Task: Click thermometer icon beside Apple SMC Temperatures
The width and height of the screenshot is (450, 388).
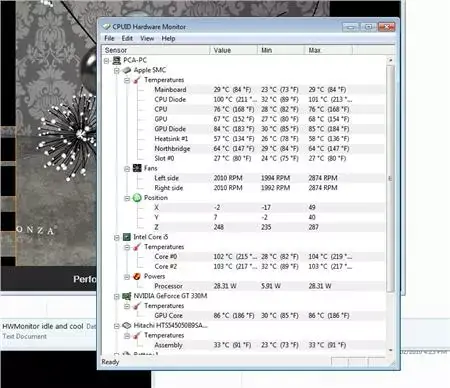Action: click(x=137, y=80)
